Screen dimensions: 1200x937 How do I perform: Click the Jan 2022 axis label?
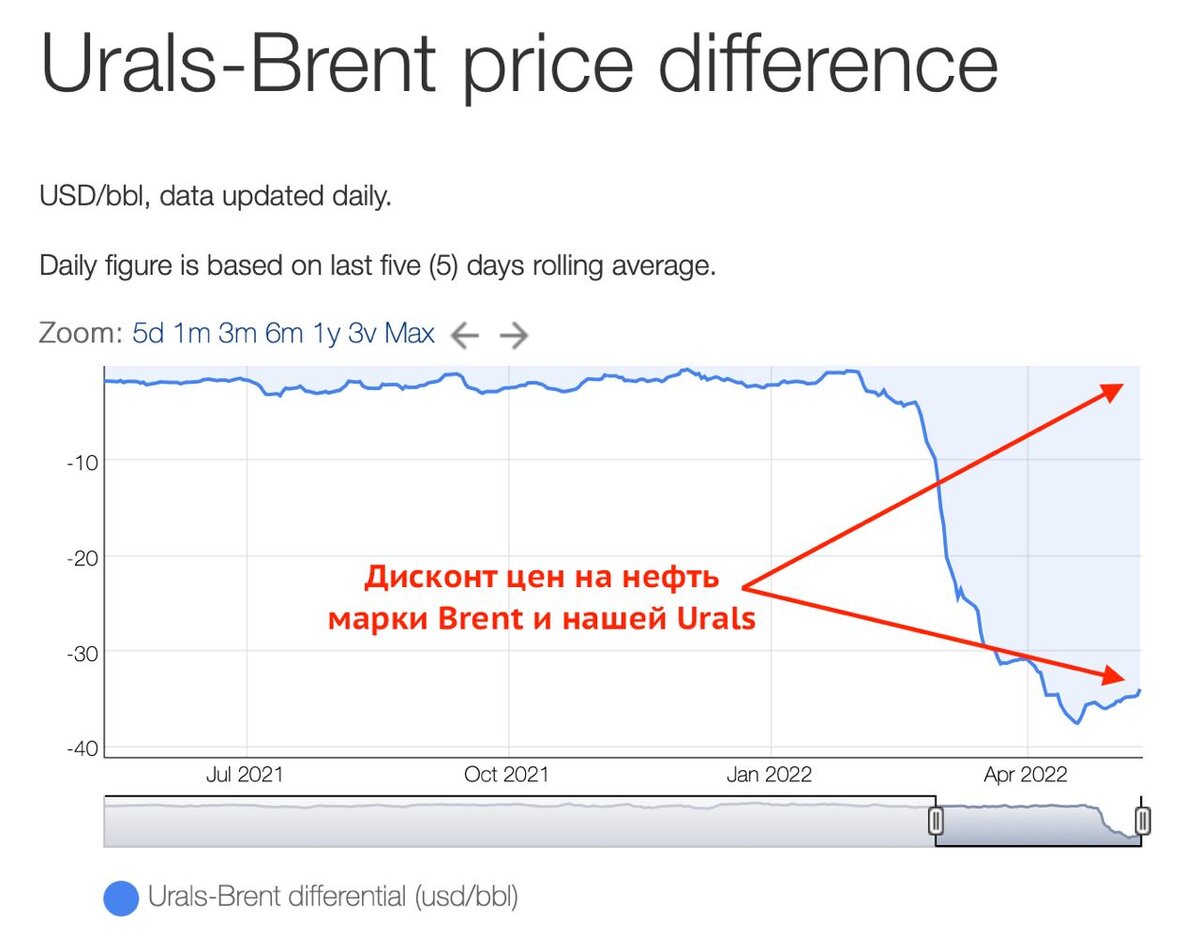770,775
